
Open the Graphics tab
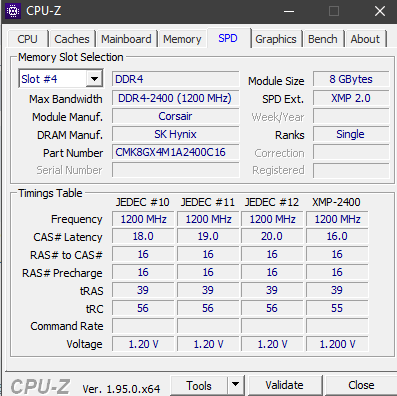[x=276, y=39]
